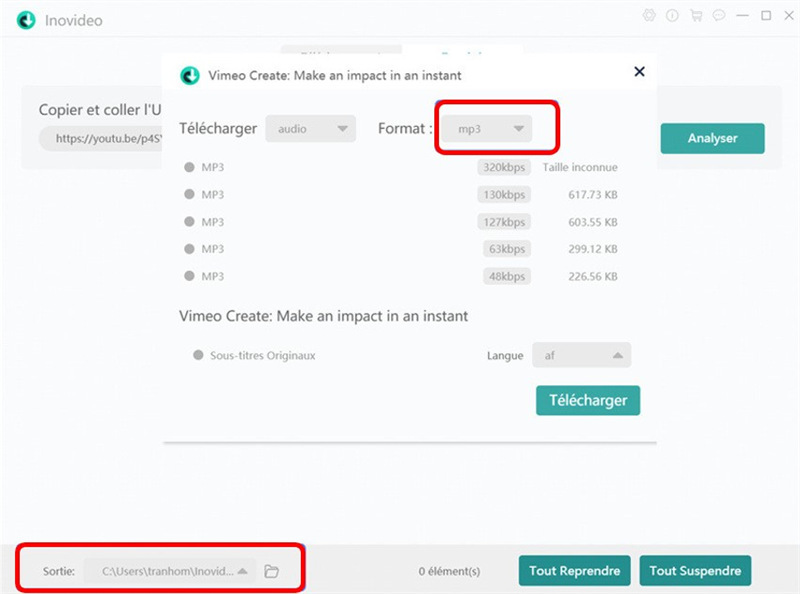
Task: Select the MP3 320kbps option
Action: tap(189, 167)
